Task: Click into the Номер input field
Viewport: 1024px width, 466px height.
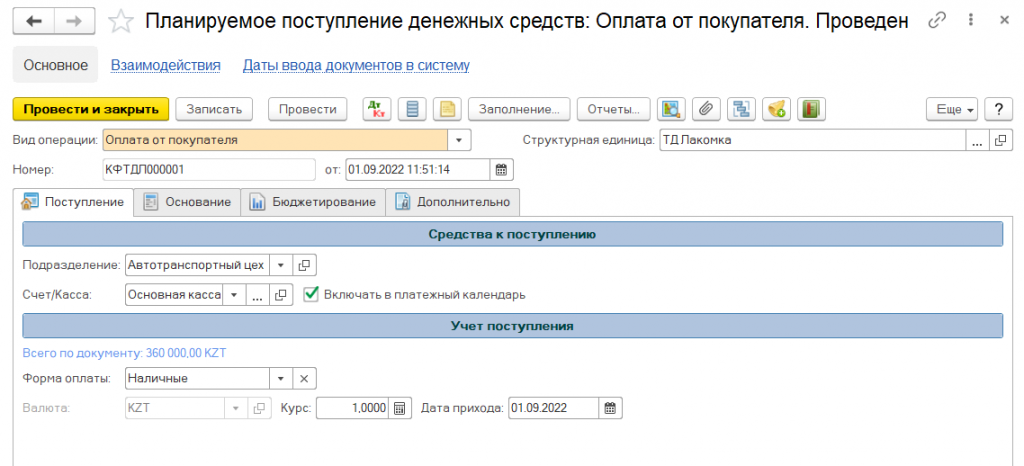Action: click(x=208, y=169)
